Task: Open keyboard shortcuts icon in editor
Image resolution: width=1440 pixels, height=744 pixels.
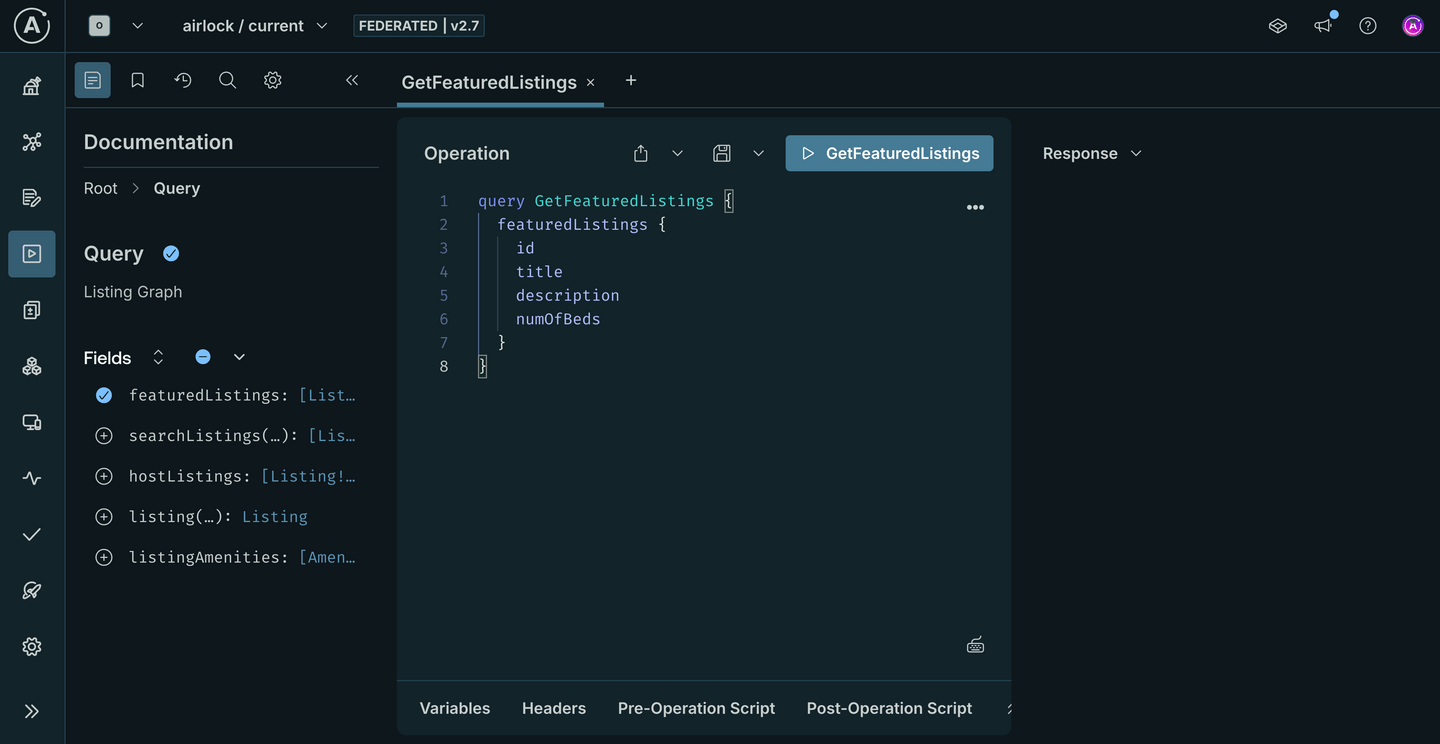Action: 975,645
